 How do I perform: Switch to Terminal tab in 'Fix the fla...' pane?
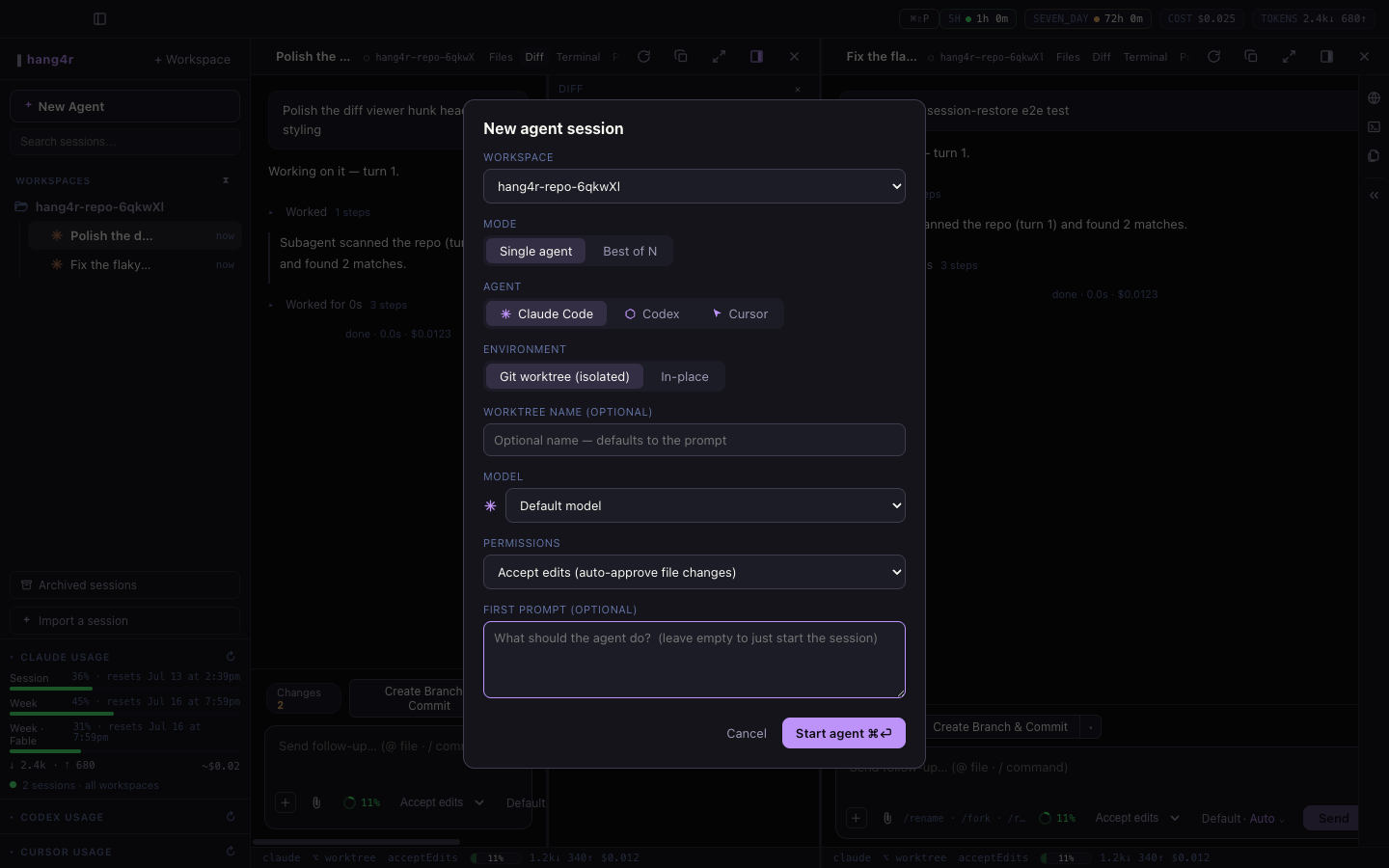click(x=1145, y=57)
